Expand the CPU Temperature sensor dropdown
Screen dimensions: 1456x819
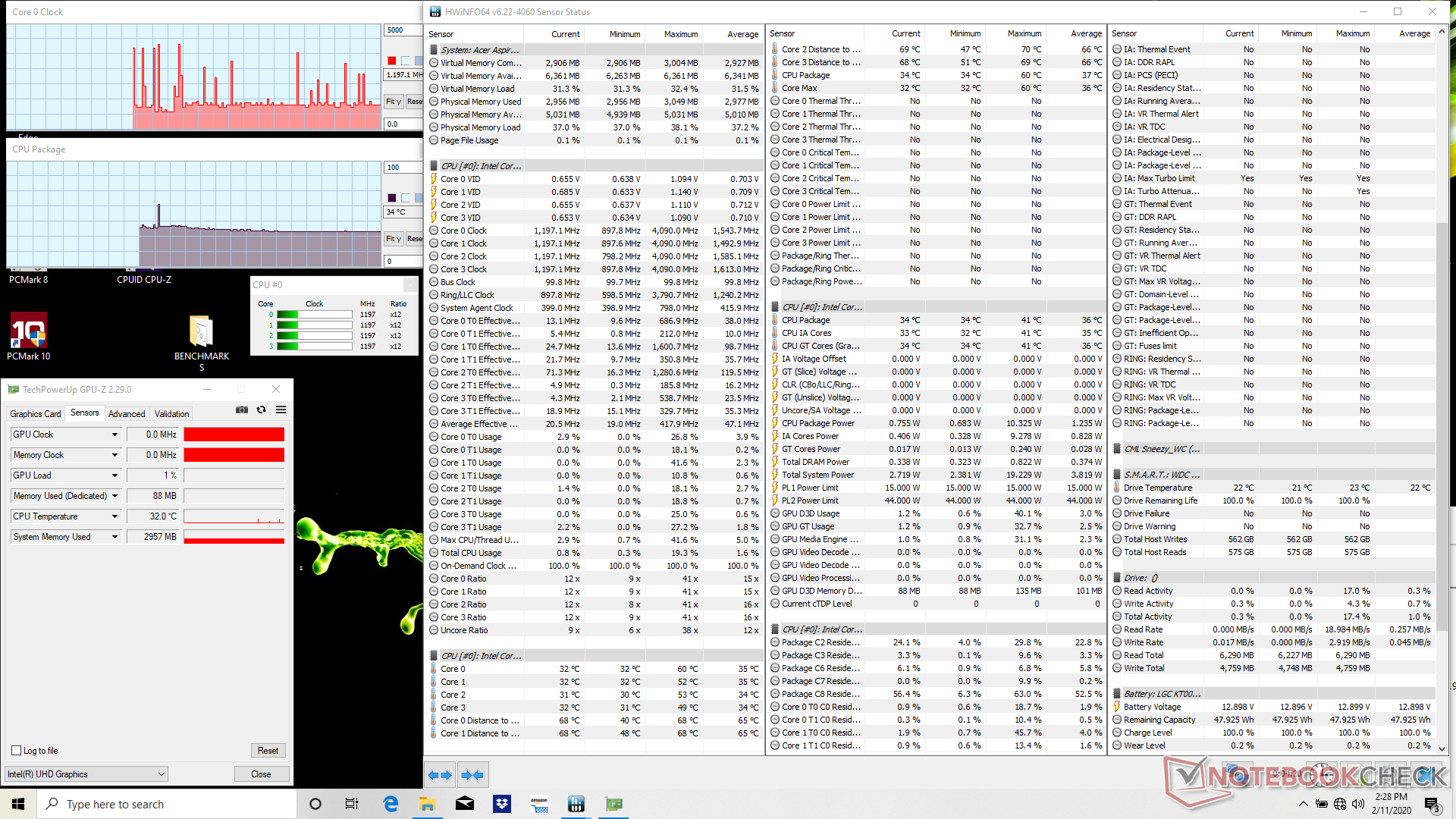click(115, 516)
